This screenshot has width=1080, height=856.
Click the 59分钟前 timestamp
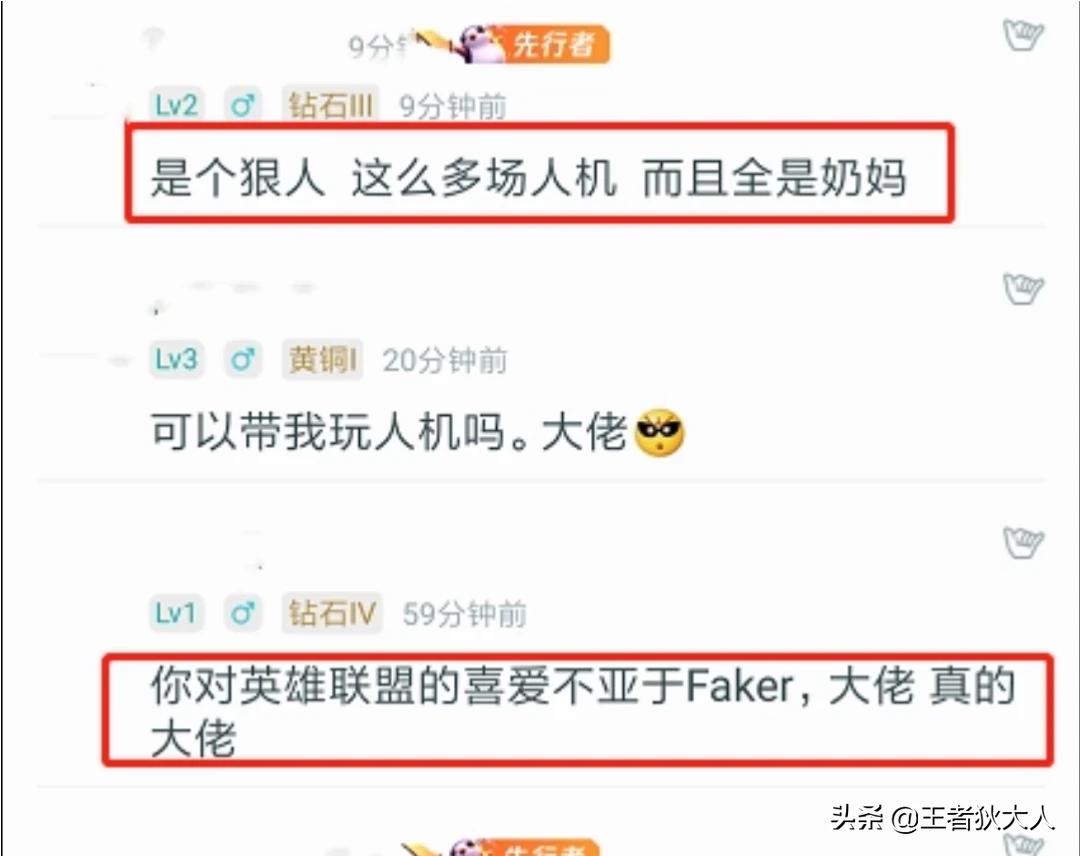tap(464, 614)
